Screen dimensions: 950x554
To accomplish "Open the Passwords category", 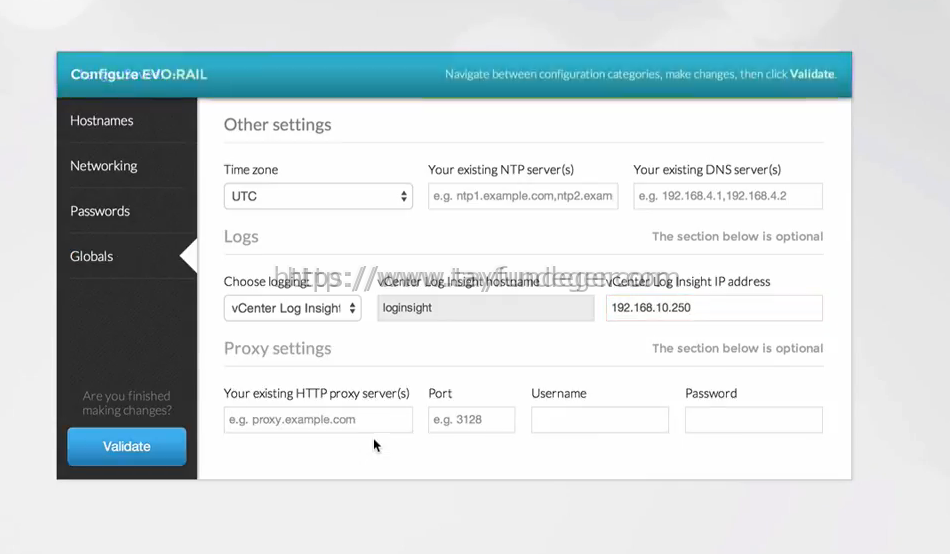I will pos(100,211).
